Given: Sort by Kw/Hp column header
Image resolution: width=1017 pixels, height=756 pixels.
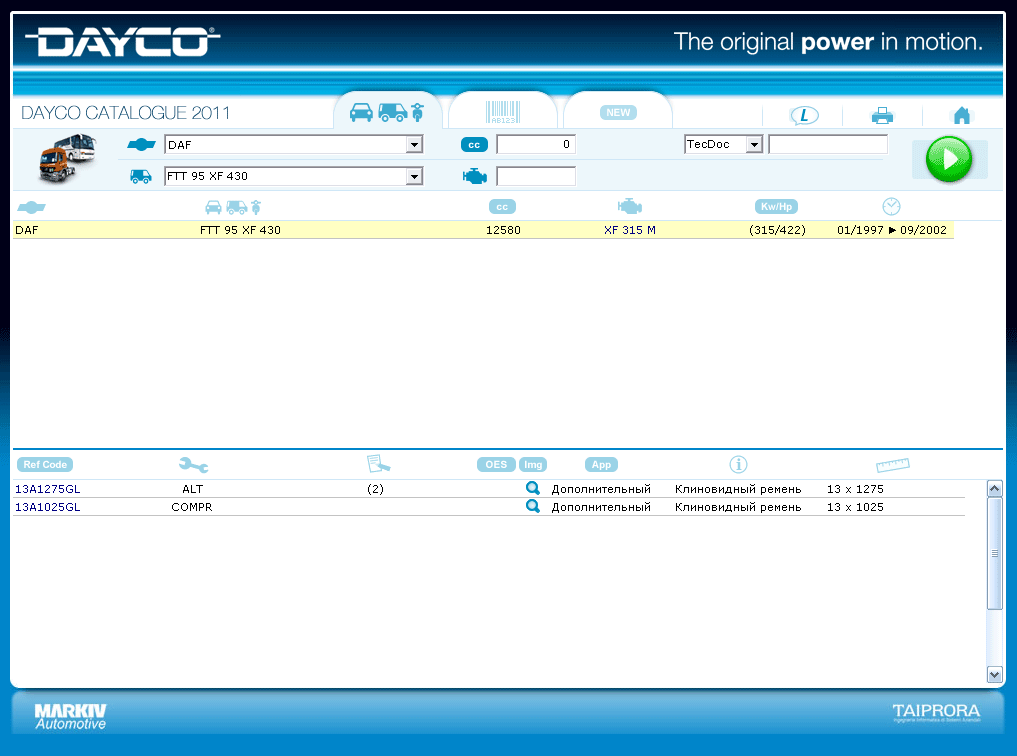Looking at the screenshot, I should click(x=776, y=207).
